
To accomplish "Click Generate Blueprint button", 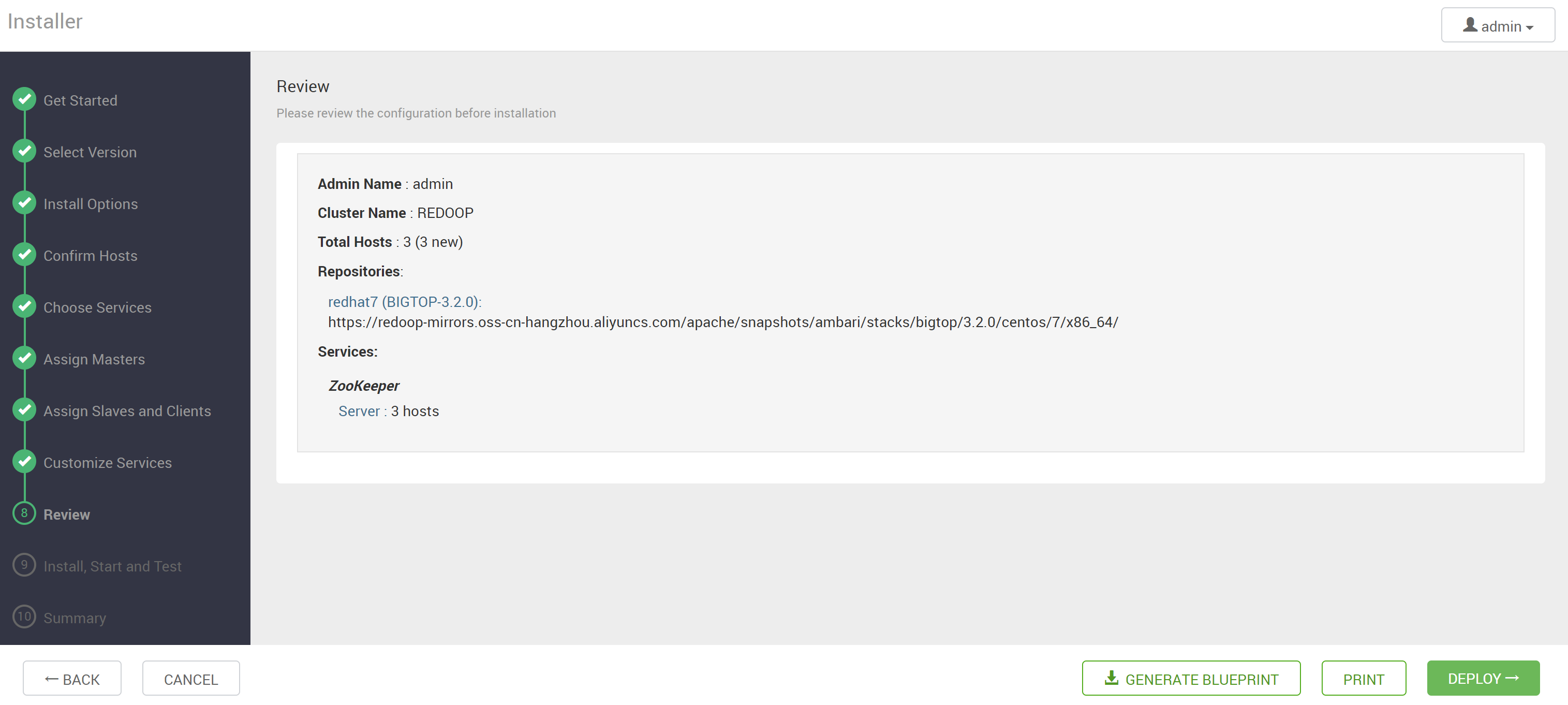I will click(1191, 678).
